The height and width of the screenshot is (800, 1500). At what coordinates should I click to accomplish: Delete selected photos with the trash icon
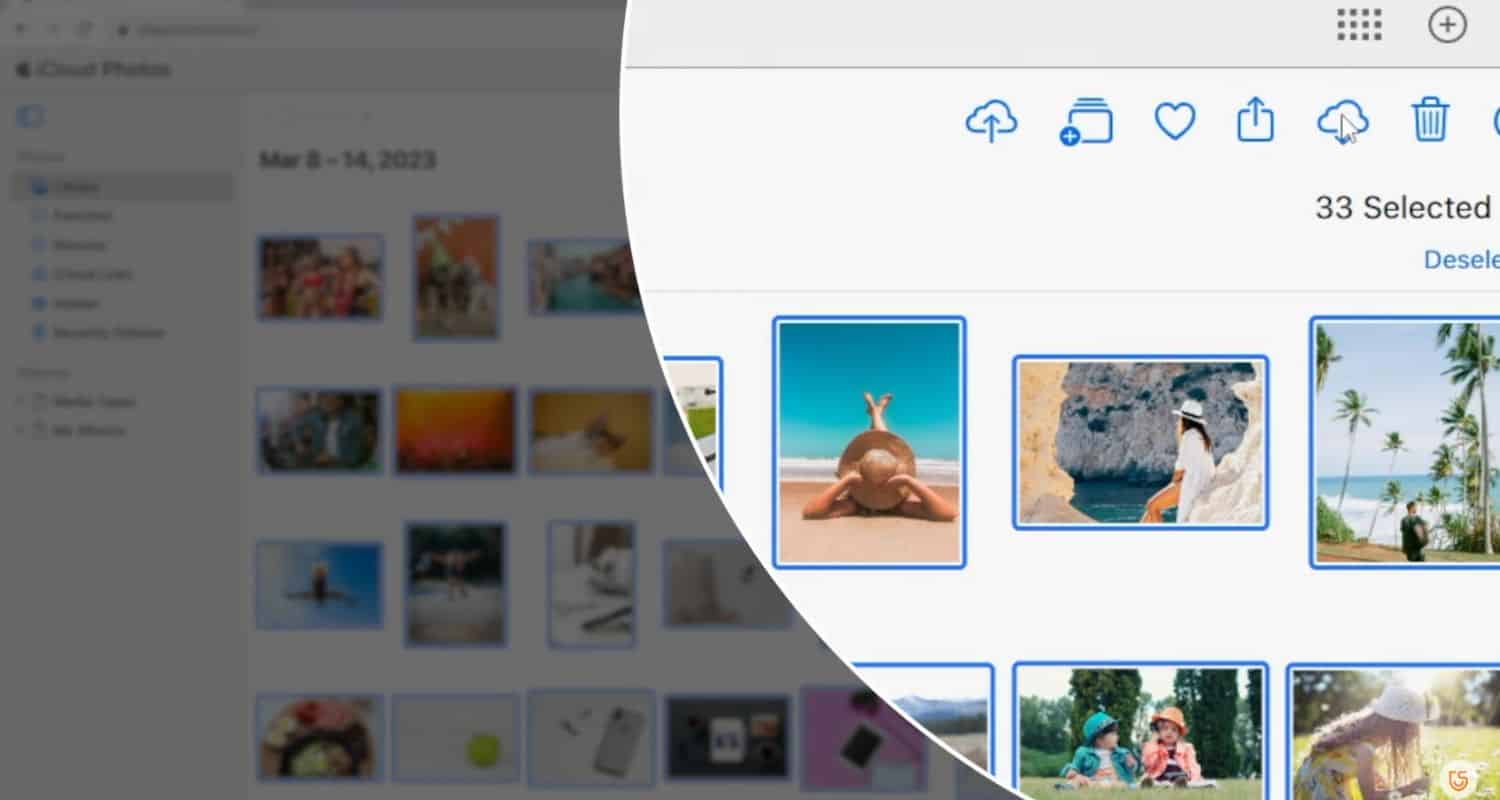[1431, 120]
